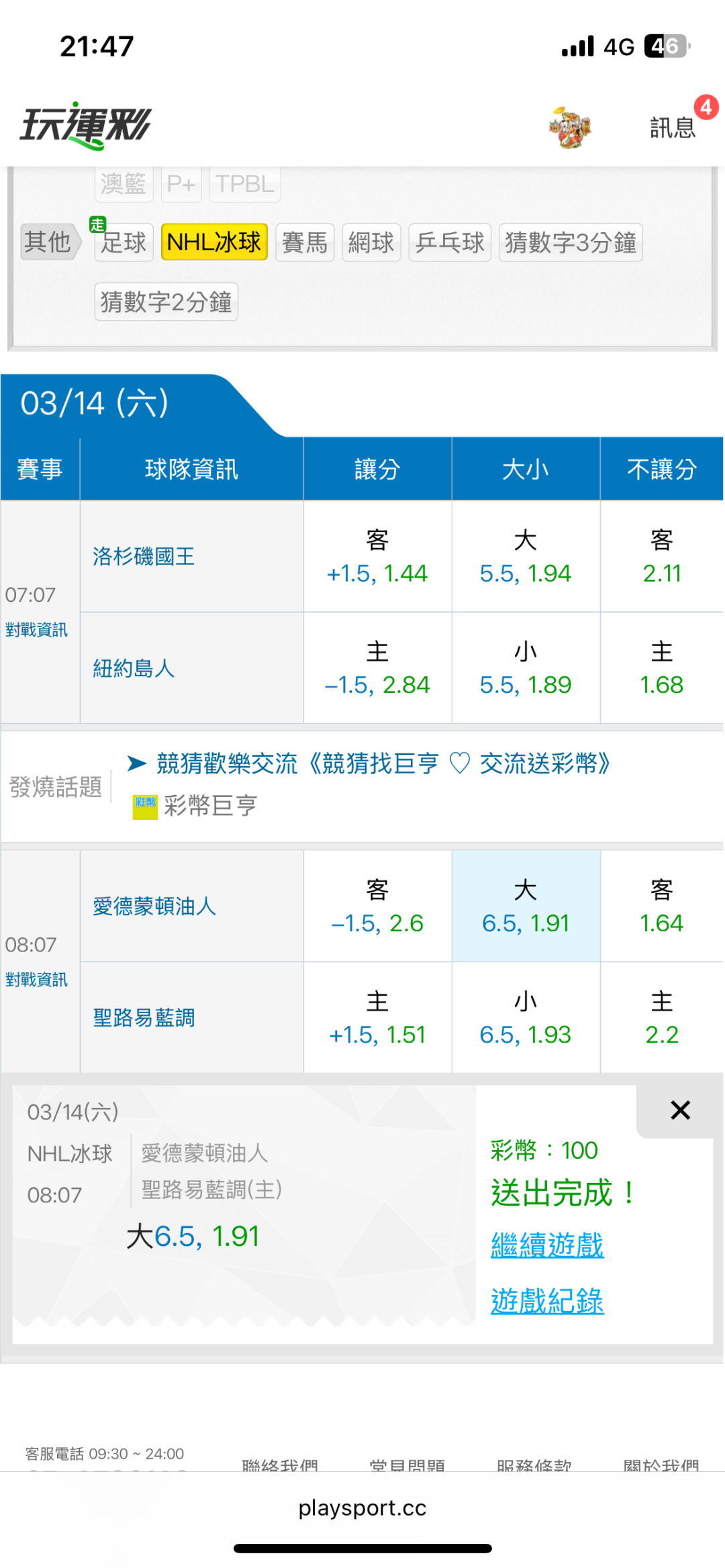Pick 主 1.68 moneyline for 紐約島人
The height and width of the screenshot is (1568, 725).
click(661, 668)
